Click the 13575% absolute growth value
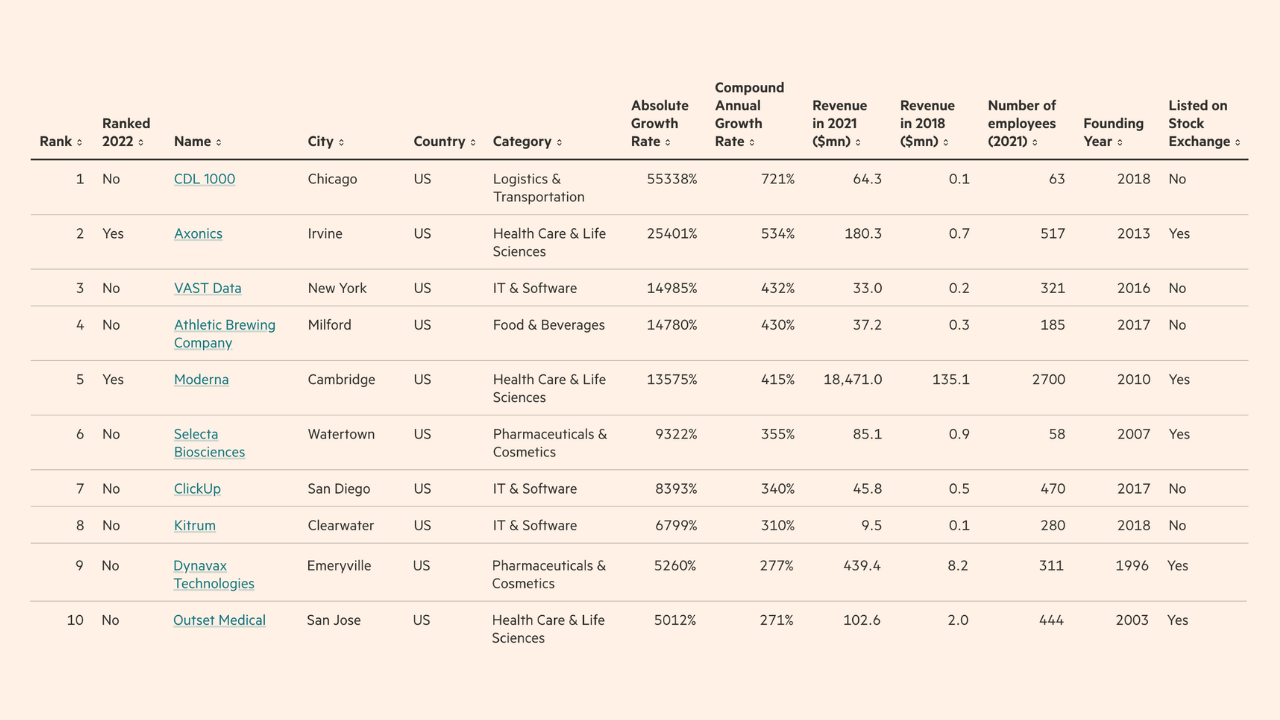This screenshot has height=720, width=1280. point(672,380)
